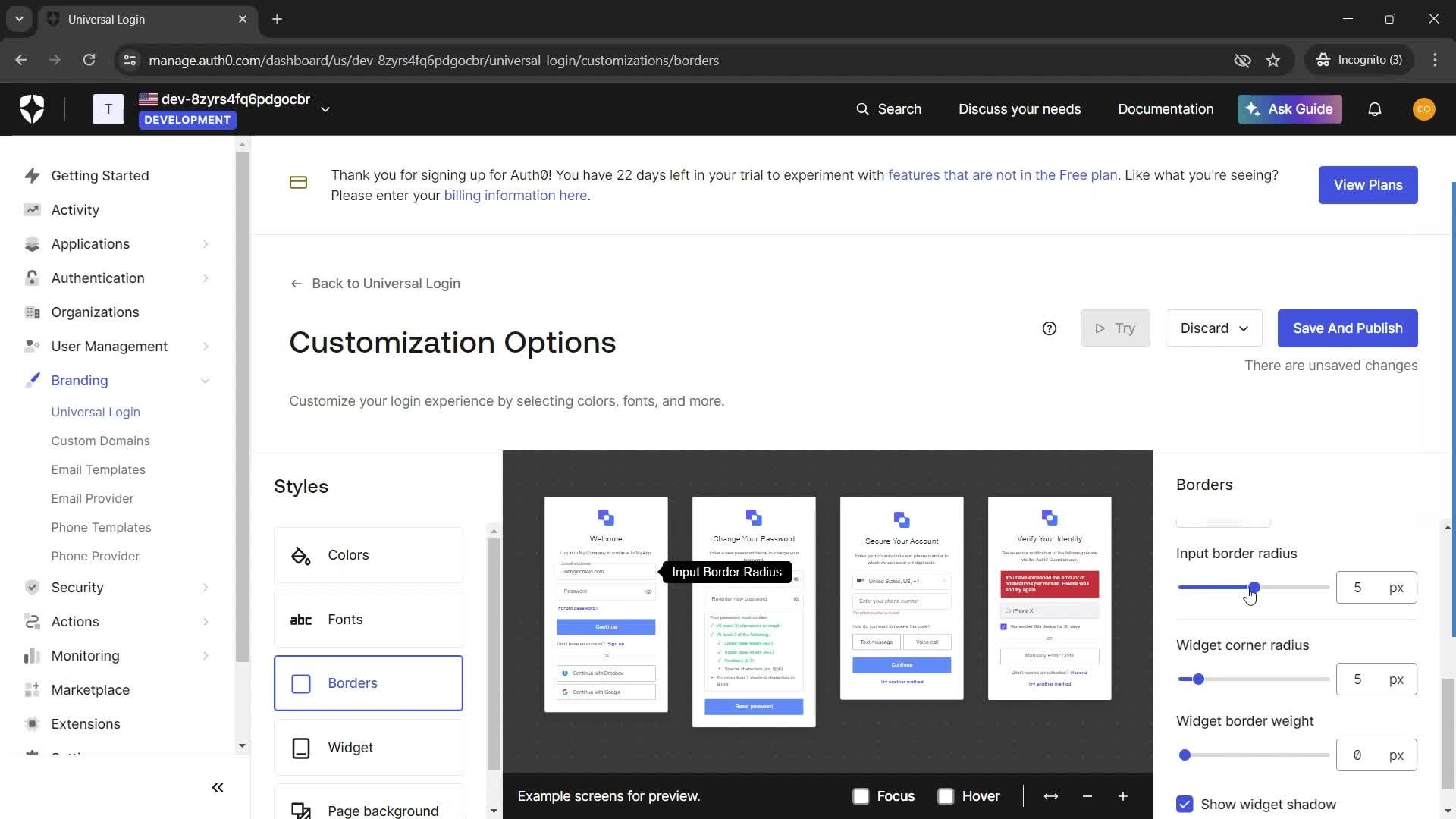
Task: Bookmark this page with star icon
Action: point(1272,60)
